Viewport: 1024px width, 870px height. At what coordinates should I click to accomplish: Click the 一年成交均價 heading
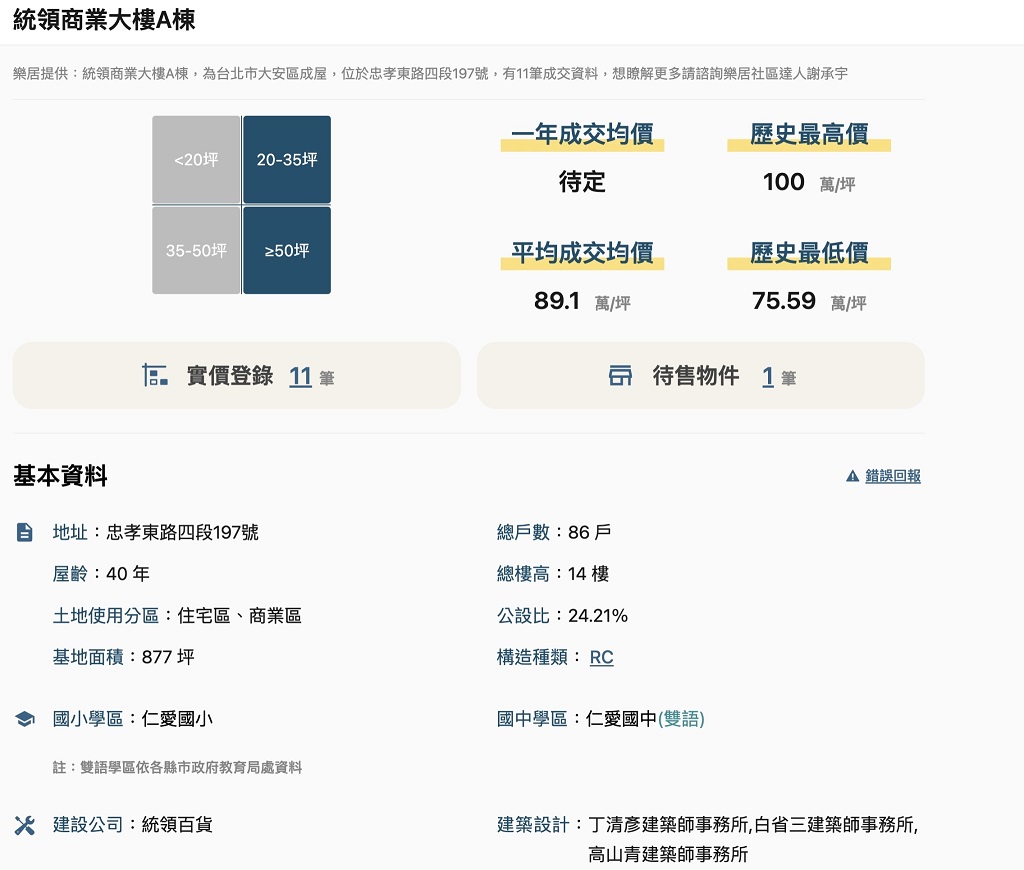coord(582,135)
